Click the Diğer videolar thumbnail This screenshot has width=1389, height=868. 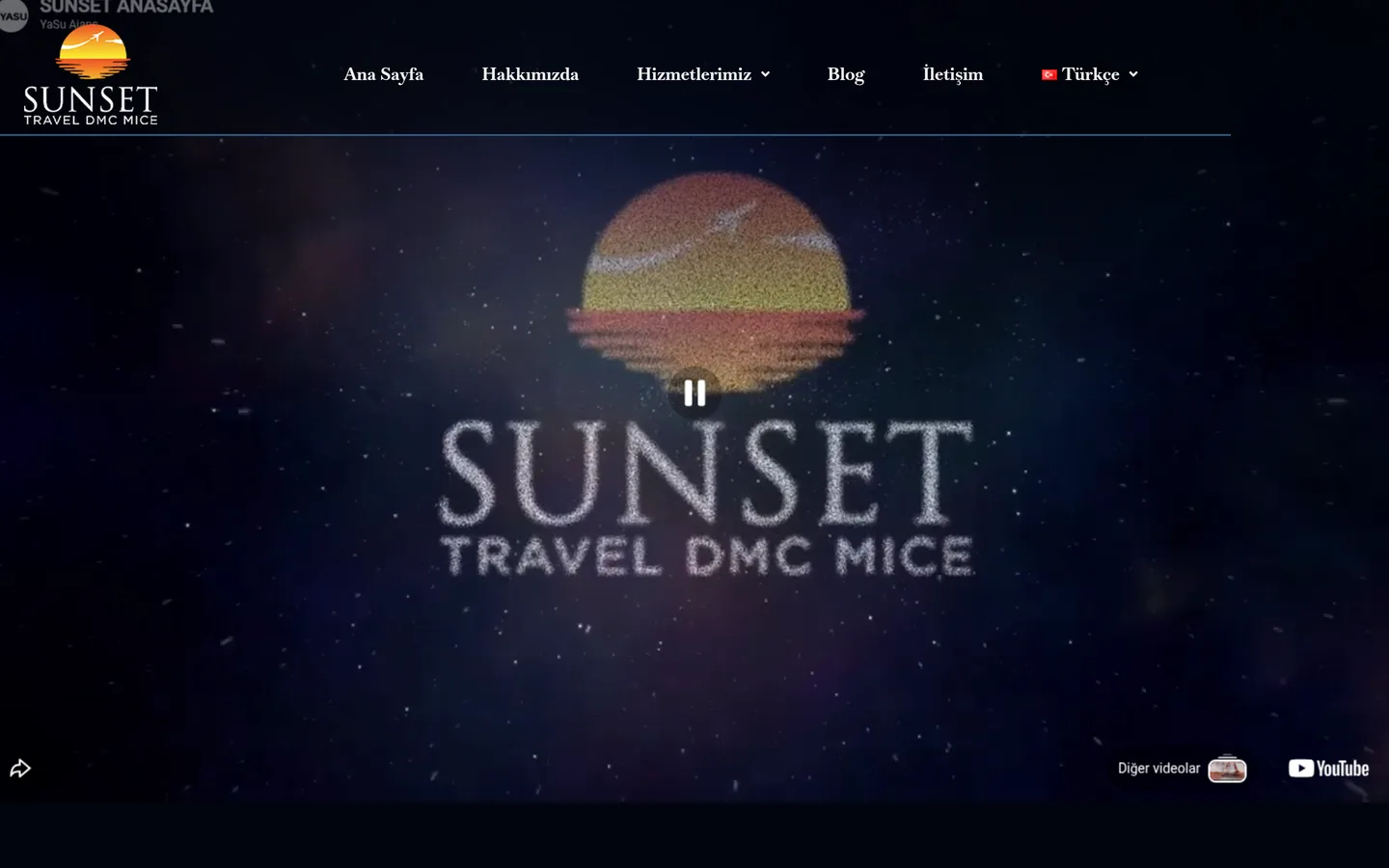pyautogui.click(x=1227, y=769)
